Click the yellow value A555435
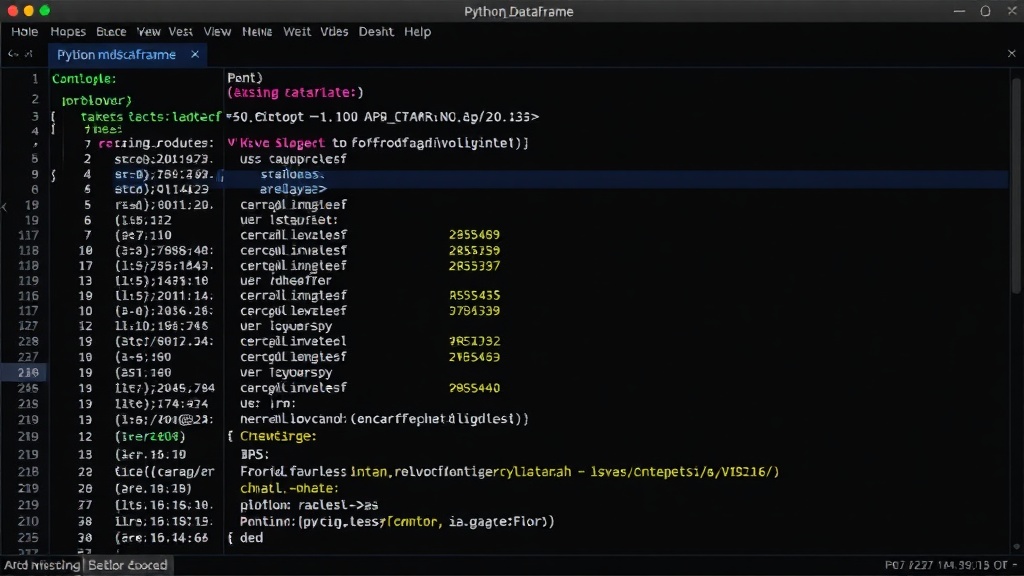This screenshot has height=576, width=1024. coord(474,295)
